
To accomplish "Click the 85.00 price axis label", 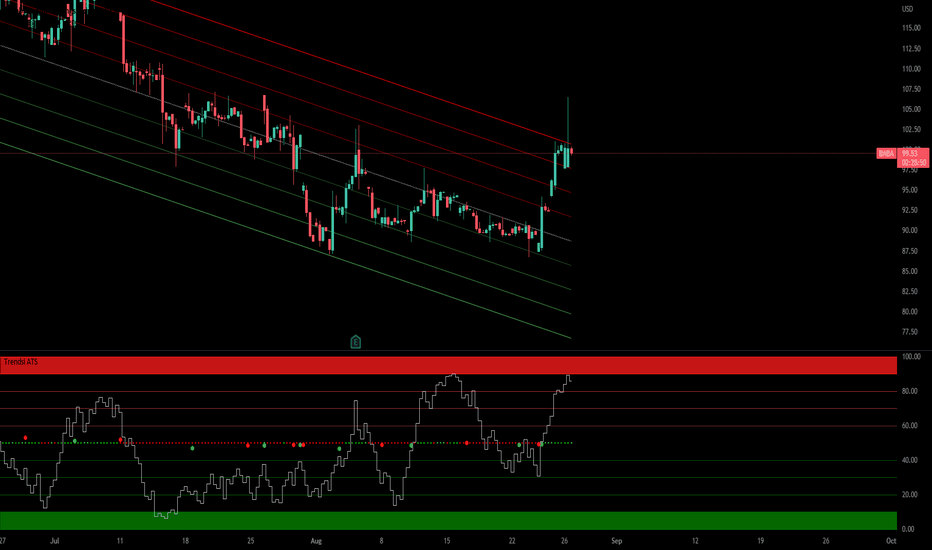I will coord(909,271).
